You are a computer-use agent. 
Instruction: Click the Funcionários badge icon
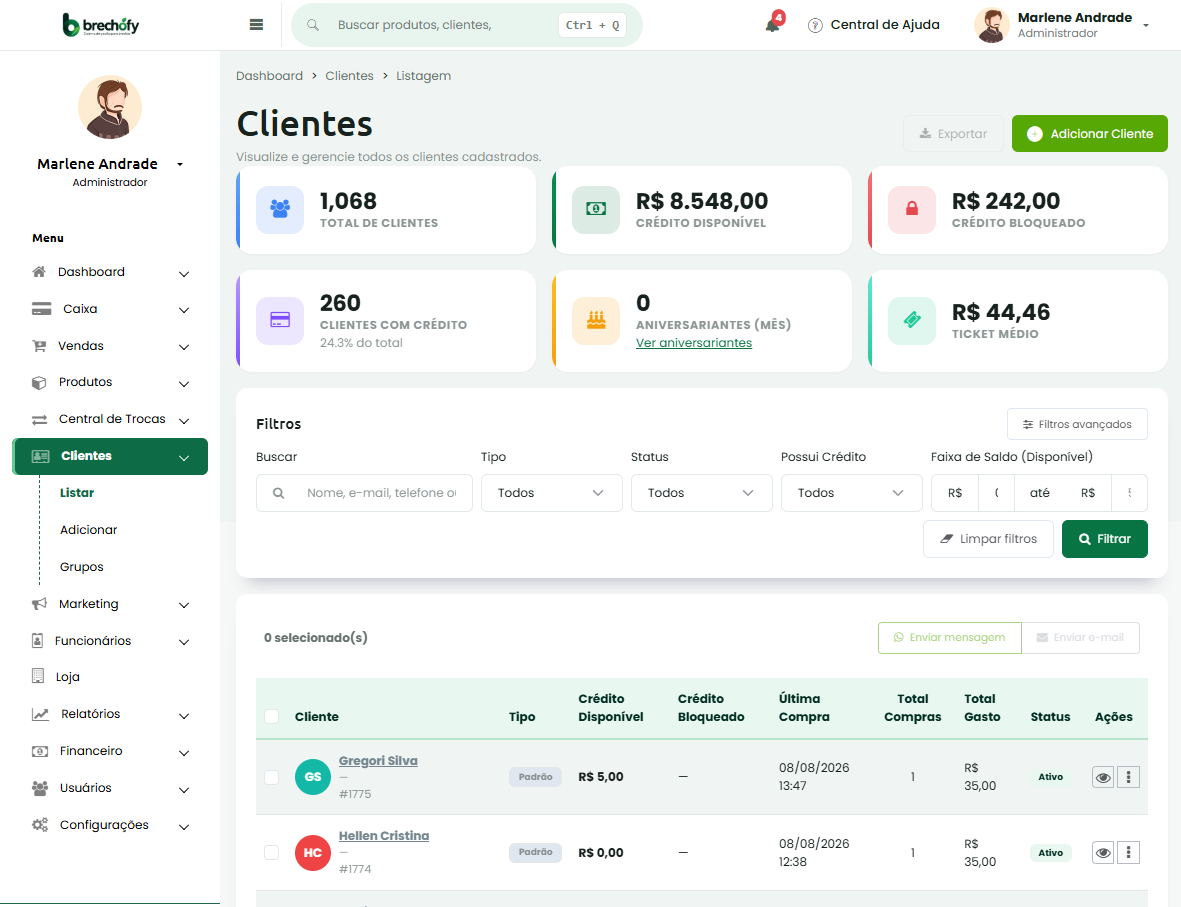pyautogui.click(x=38, y=641)
